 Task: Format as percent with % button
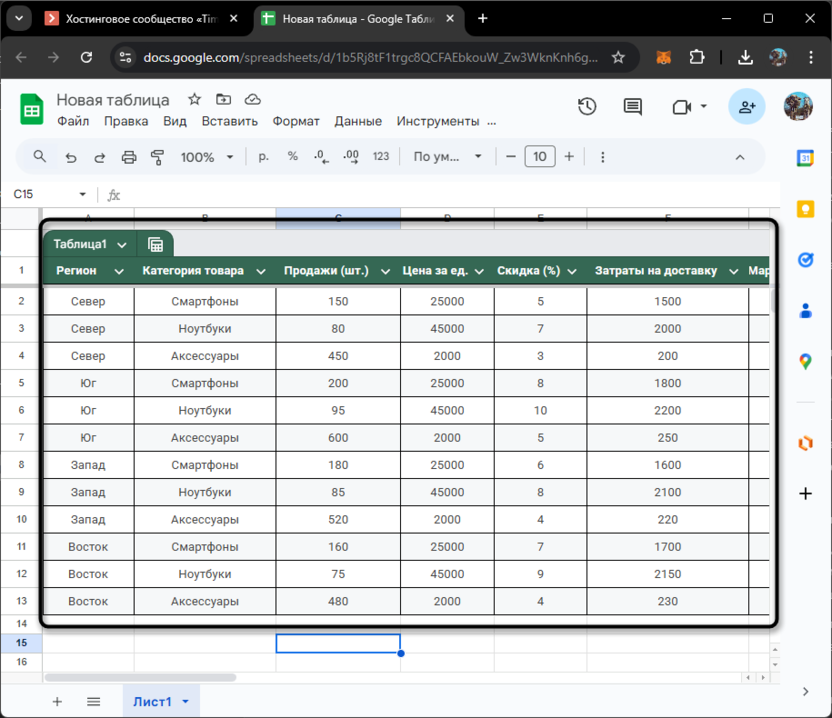tap(292, 157)
